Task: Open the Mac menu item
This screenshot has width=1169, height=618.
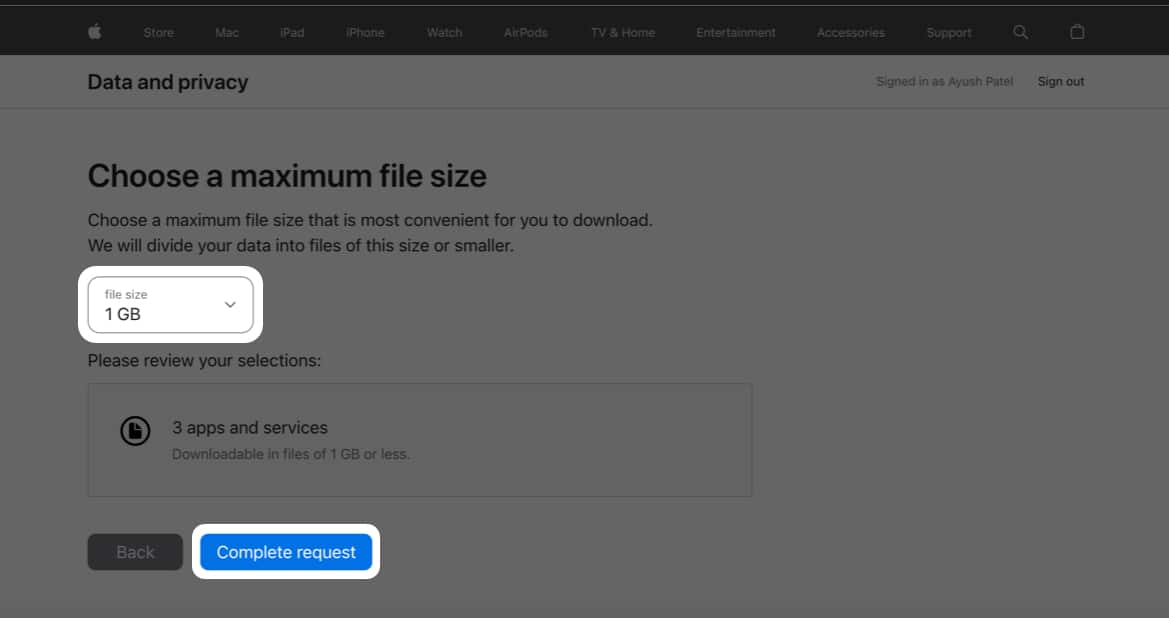Action: [x=227, y=33]
